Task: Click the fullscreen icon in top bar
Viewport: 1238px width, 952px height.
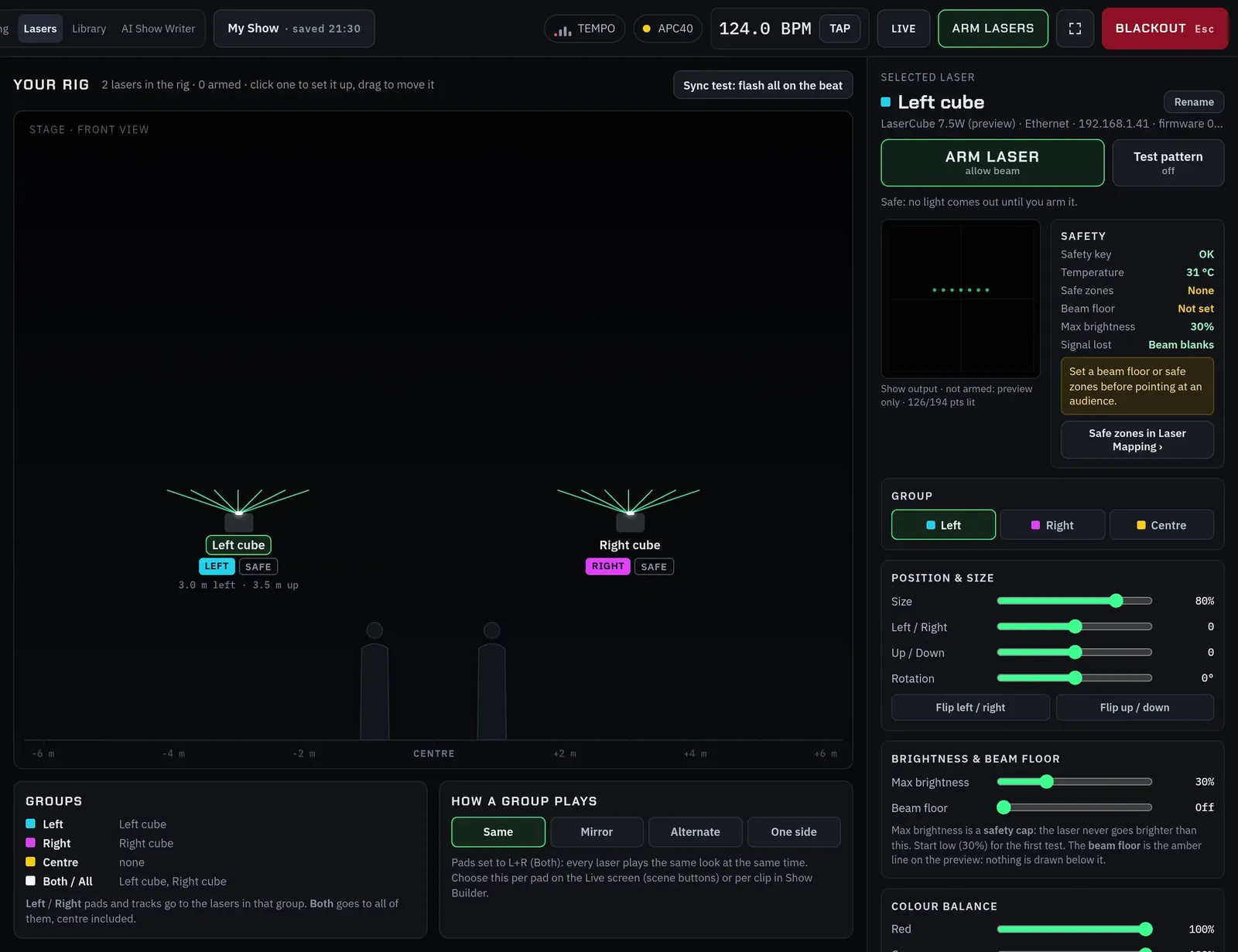Action: (1075, 29)
